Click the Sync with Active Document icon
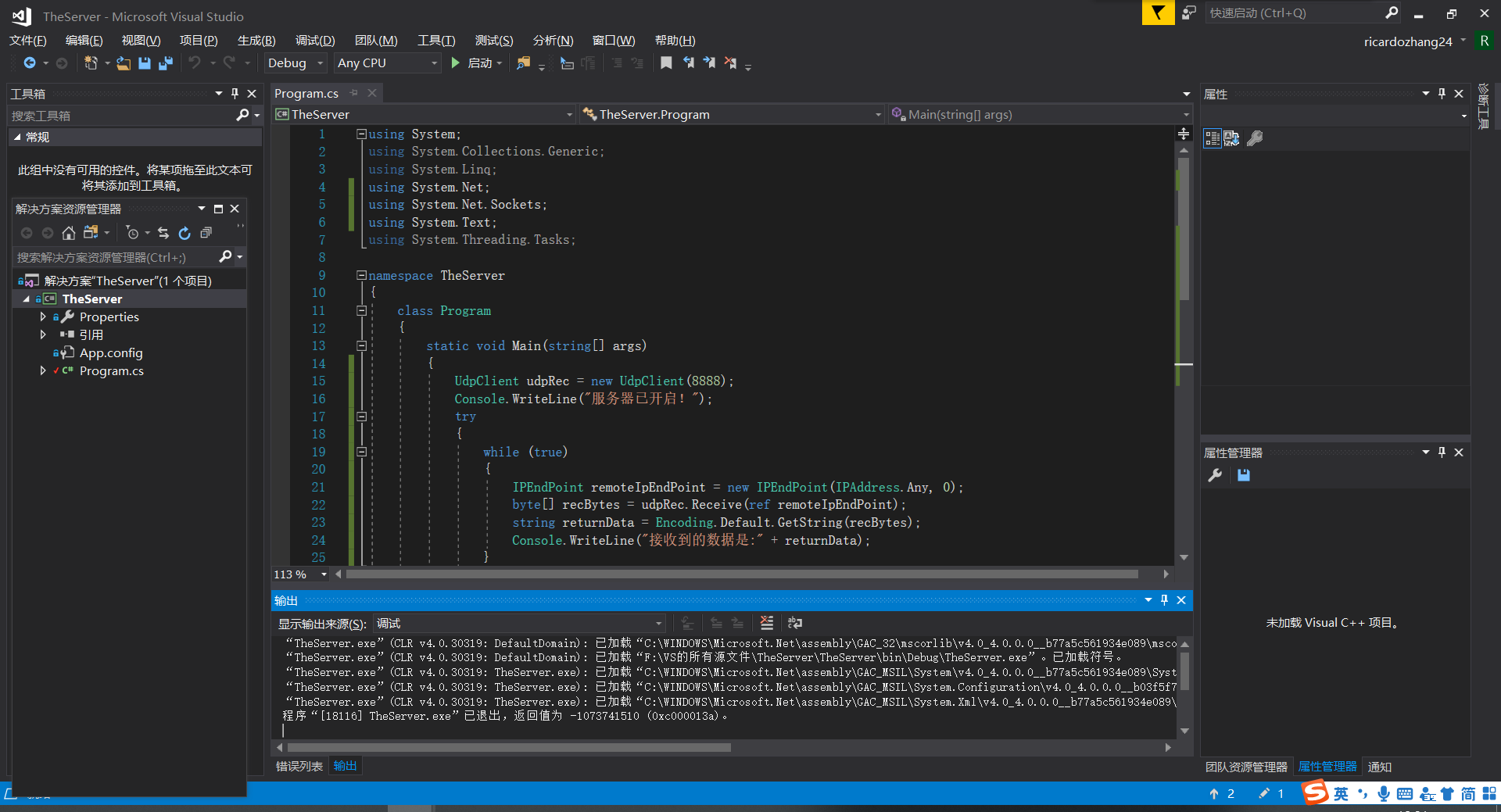The image size is (1501, 812). pyautogui.click(x=163, y=233)
